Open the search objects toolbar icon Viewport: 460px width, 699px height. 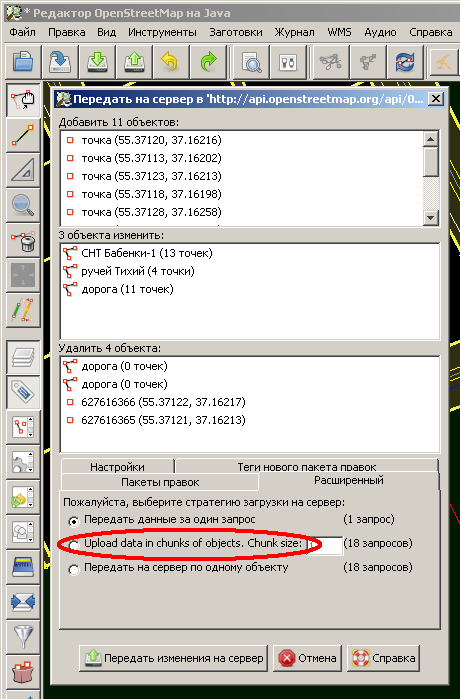point(251,62)
